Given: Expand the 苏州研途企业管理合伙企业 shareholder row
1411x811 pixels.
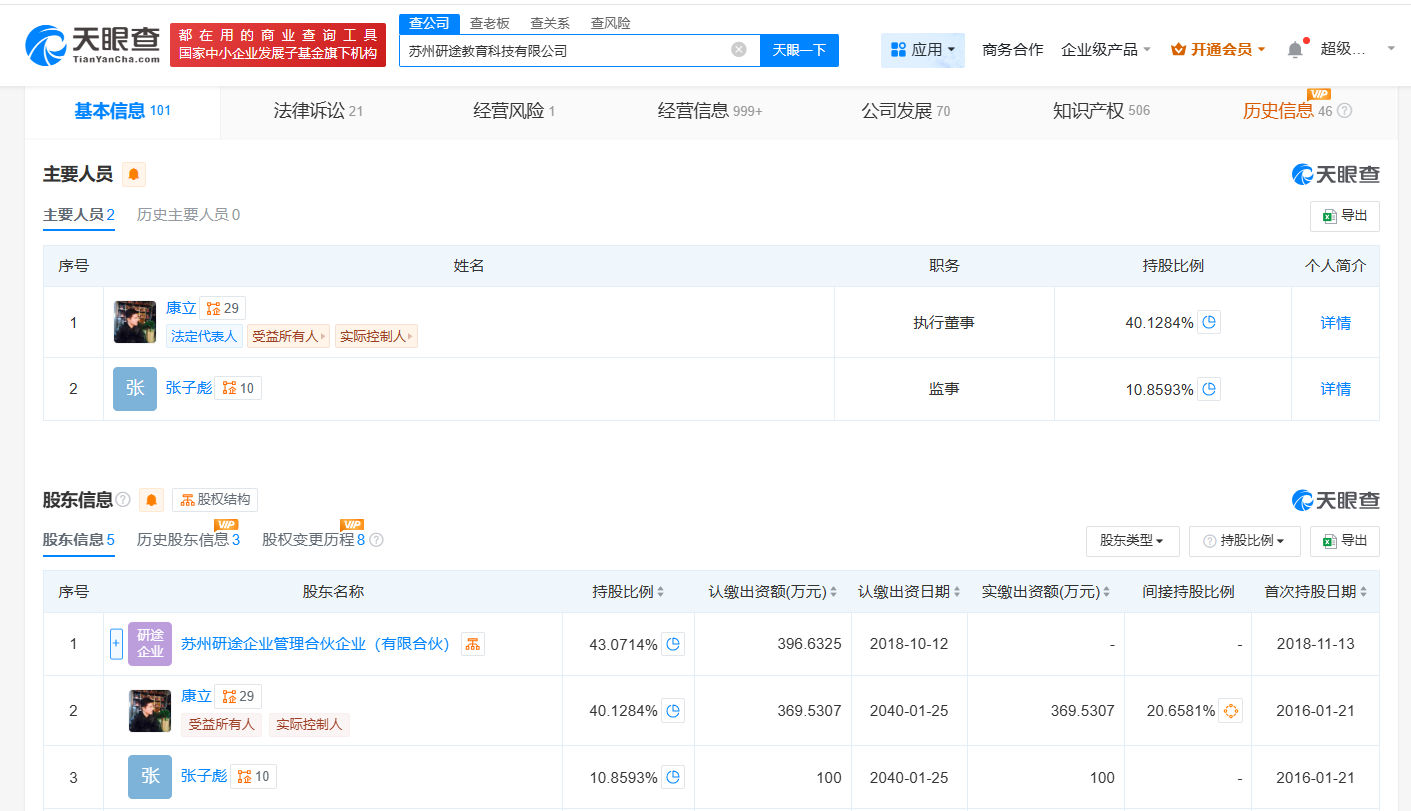Looking at the screenshot, I should pos(116,644).
